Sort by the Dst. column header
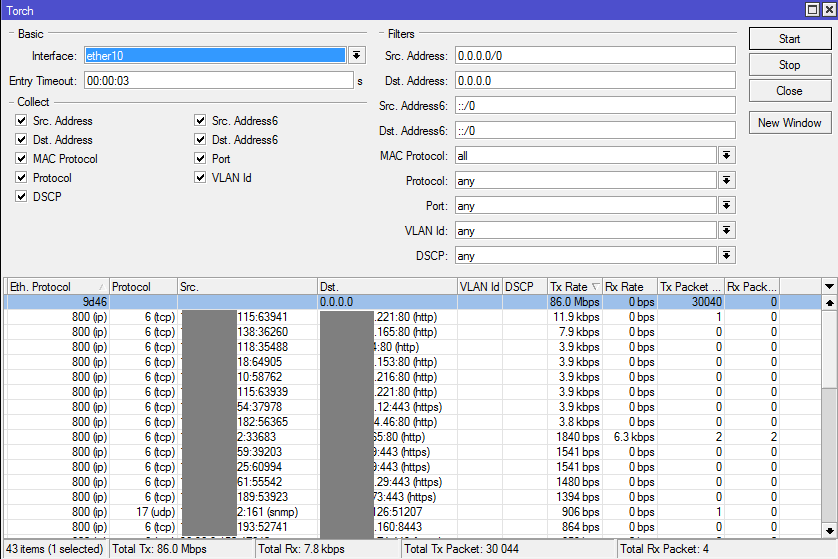This screenshot has height=559, width=838. click(387, 287)
